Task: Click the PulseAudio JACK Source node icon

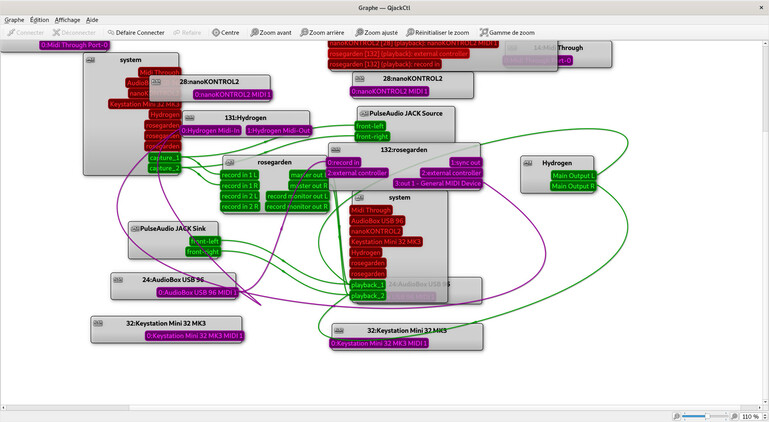Action: click(x=364, y=113)
